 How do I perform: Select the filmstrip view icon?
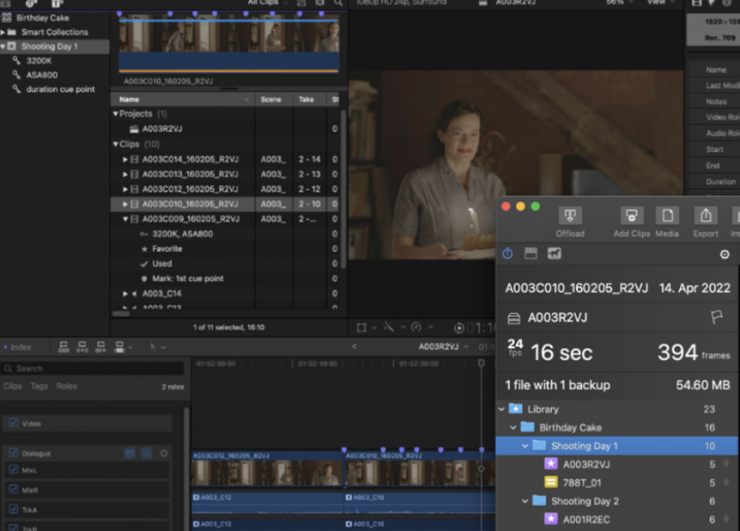531,255
